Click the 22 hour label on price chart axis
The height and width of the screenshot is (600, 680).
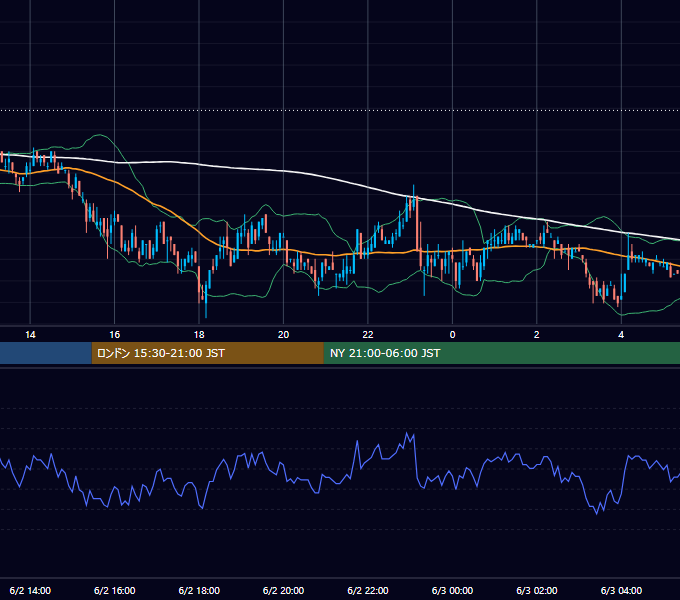pos(368,335)
